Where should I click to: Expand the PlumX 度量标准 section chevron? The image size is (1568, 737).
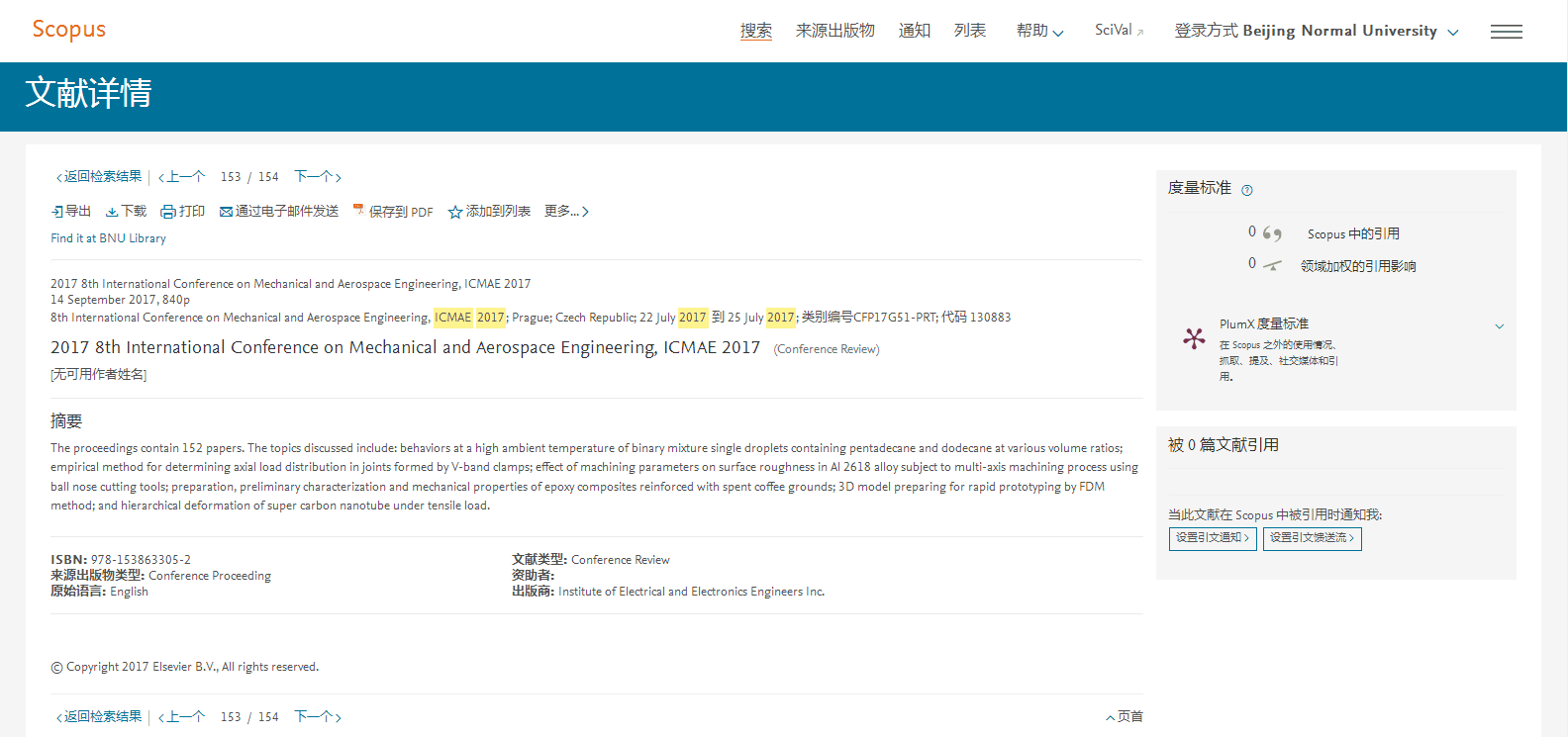click(1499, 326)
